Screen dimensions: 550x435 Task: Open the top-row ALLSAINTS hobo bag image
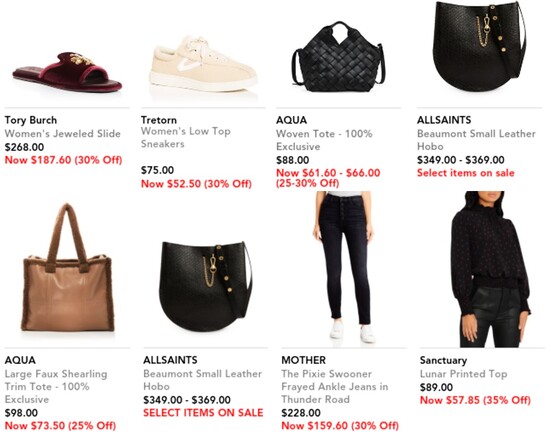479,47
